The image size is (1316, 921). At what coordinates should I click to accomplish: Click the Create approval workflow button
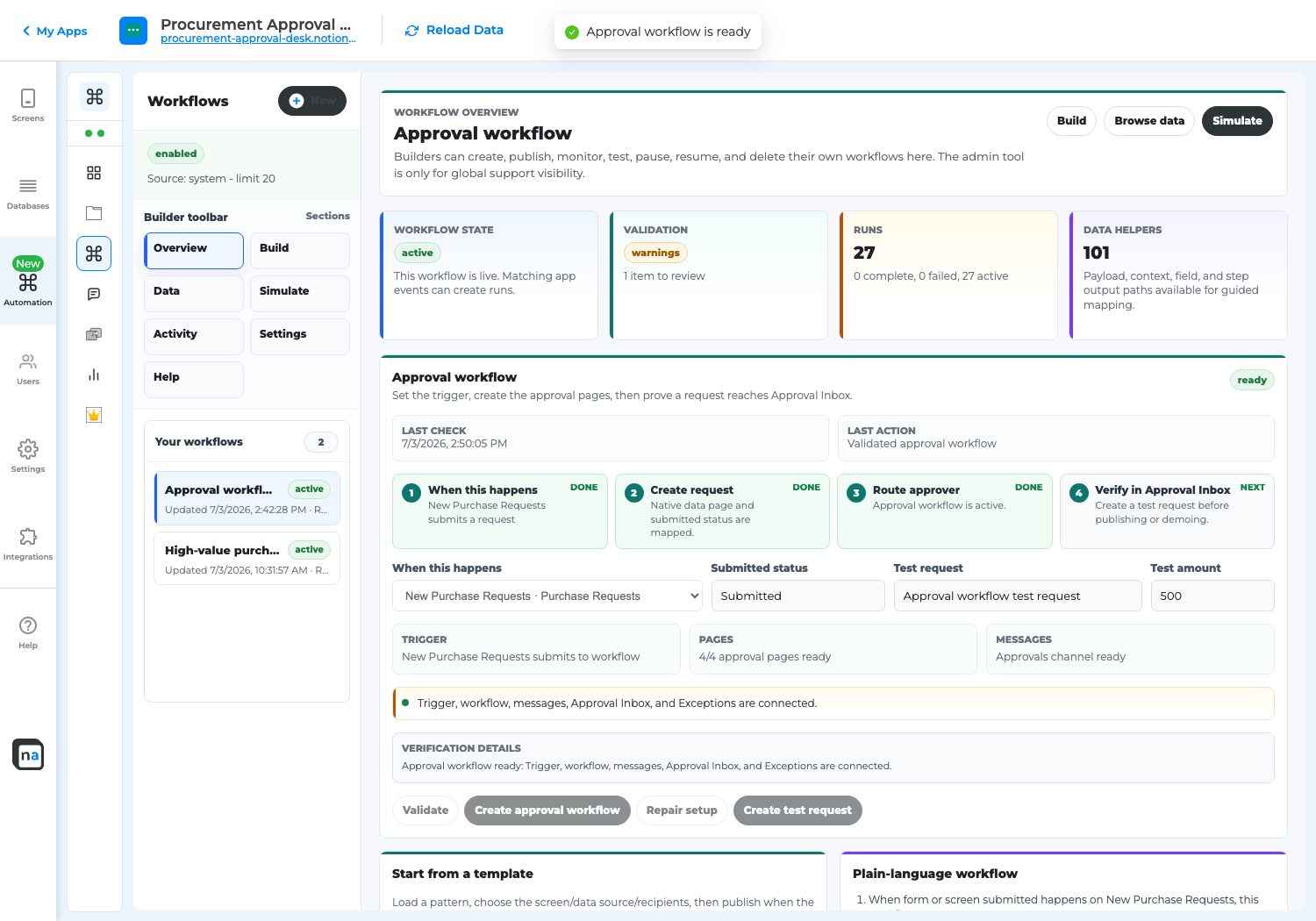[547, 810]
